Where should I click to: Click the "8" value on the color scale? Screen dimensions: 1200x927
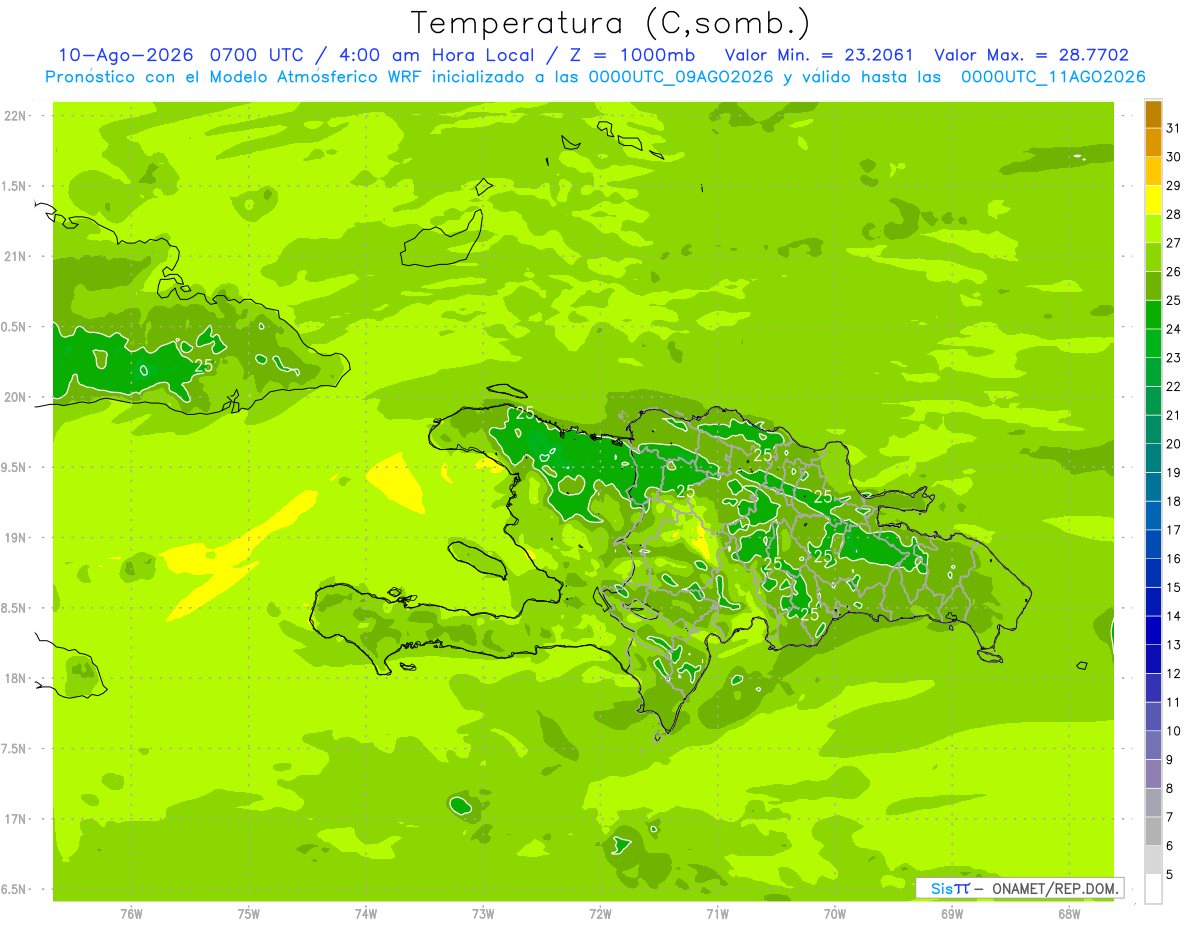(x=1170, y=789)
